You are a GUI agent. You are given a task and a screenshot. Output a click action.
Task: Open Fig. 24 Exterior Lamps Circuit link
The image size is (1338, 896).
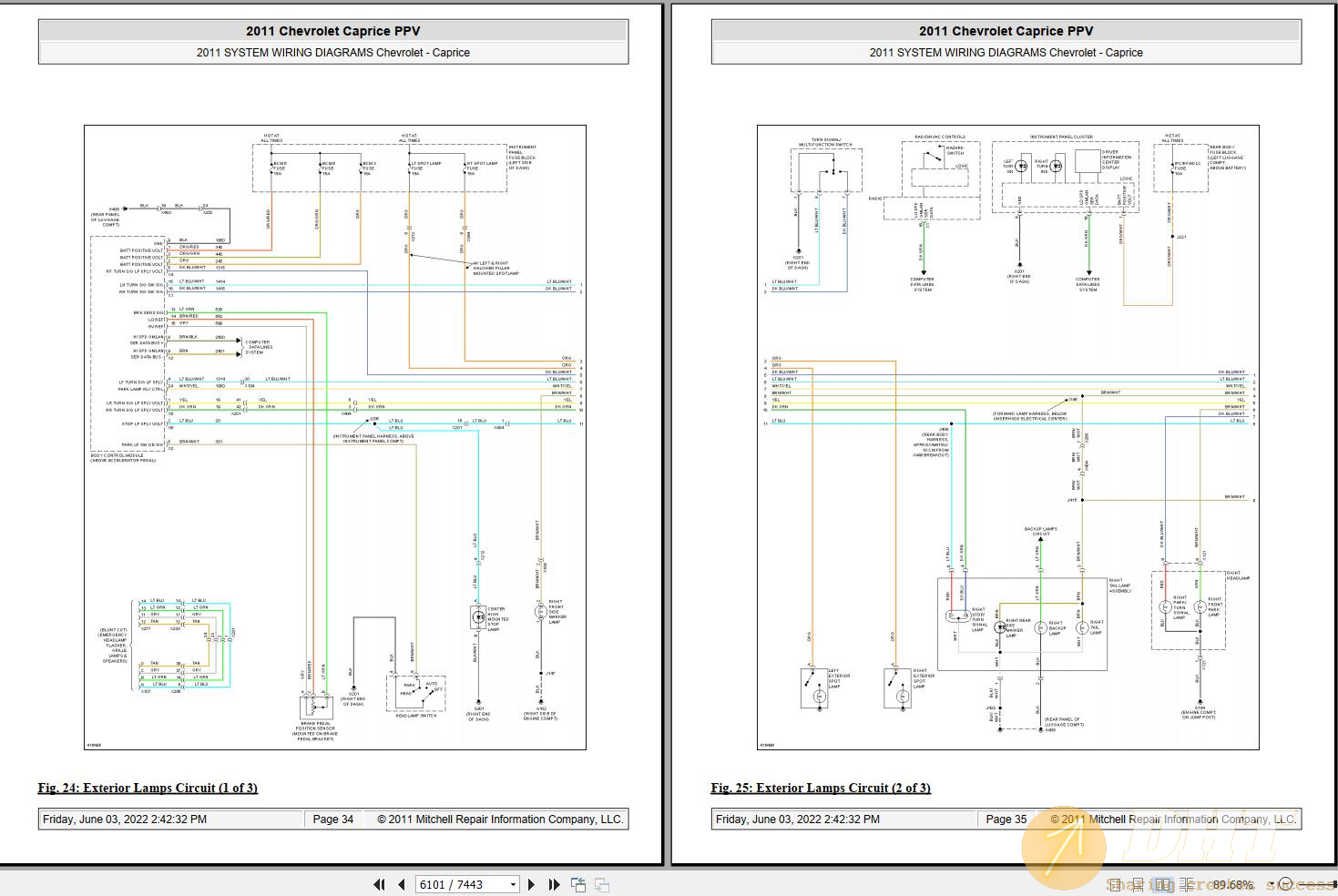click(x=148, y=788)
